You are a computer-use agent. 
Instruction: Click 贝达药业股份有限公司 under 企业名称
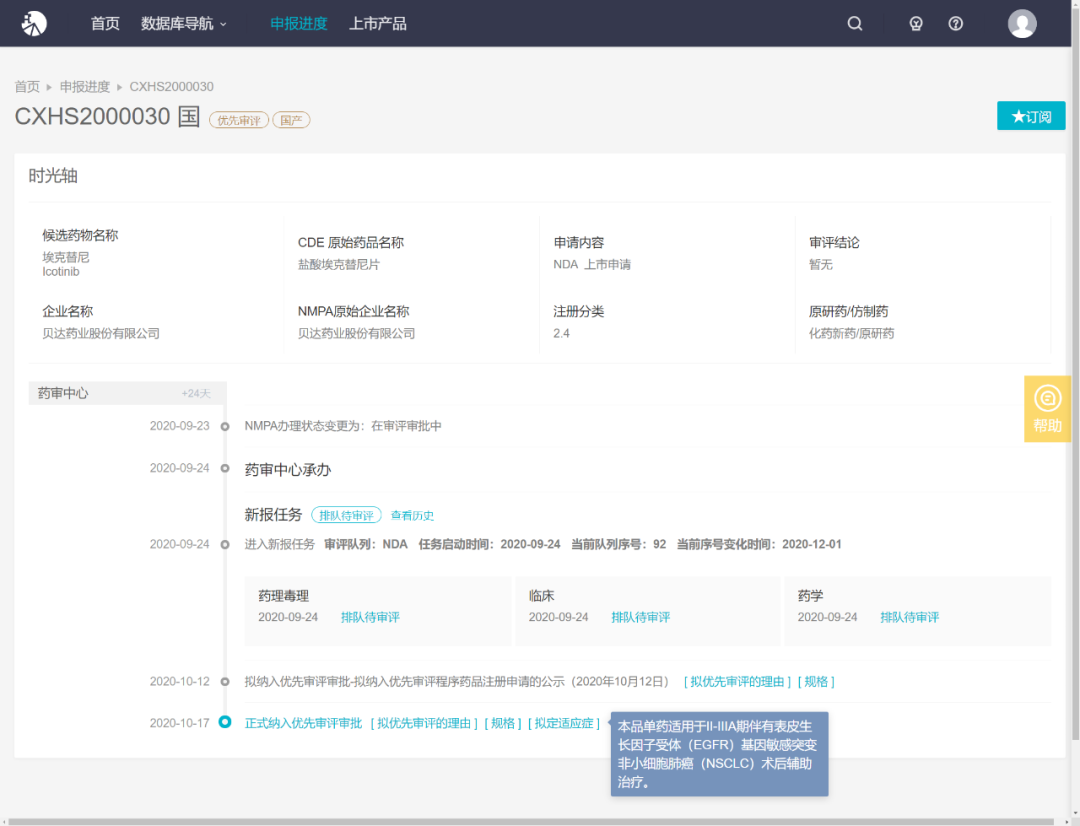tap(101, 333)
